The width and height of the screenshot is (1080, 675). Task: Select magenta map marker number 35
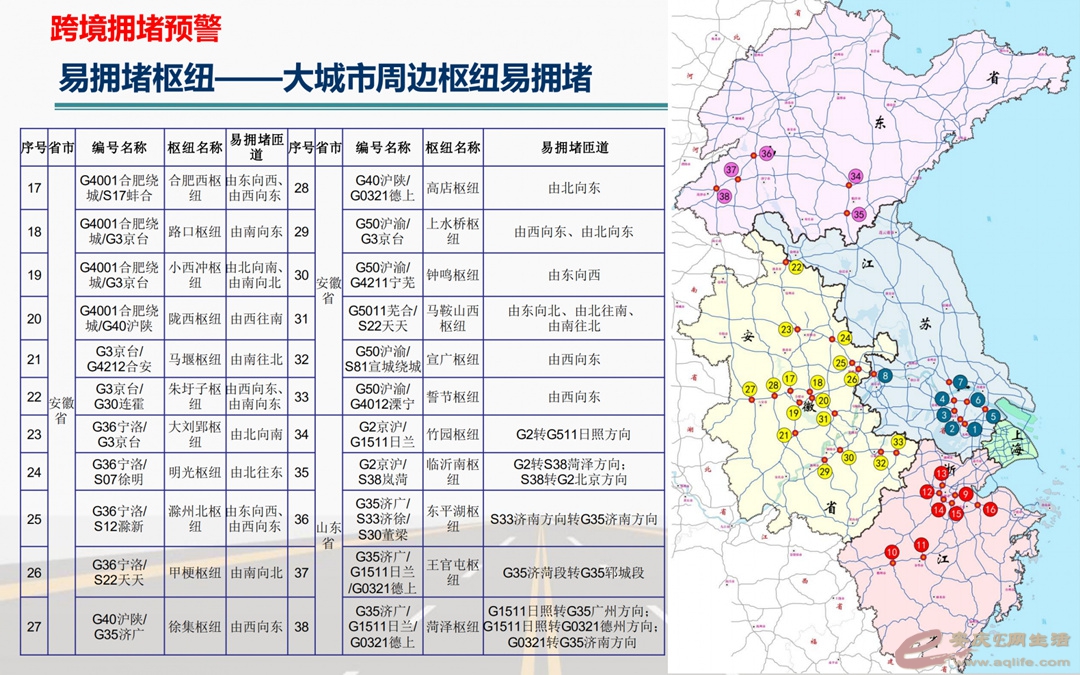[858, 214]
